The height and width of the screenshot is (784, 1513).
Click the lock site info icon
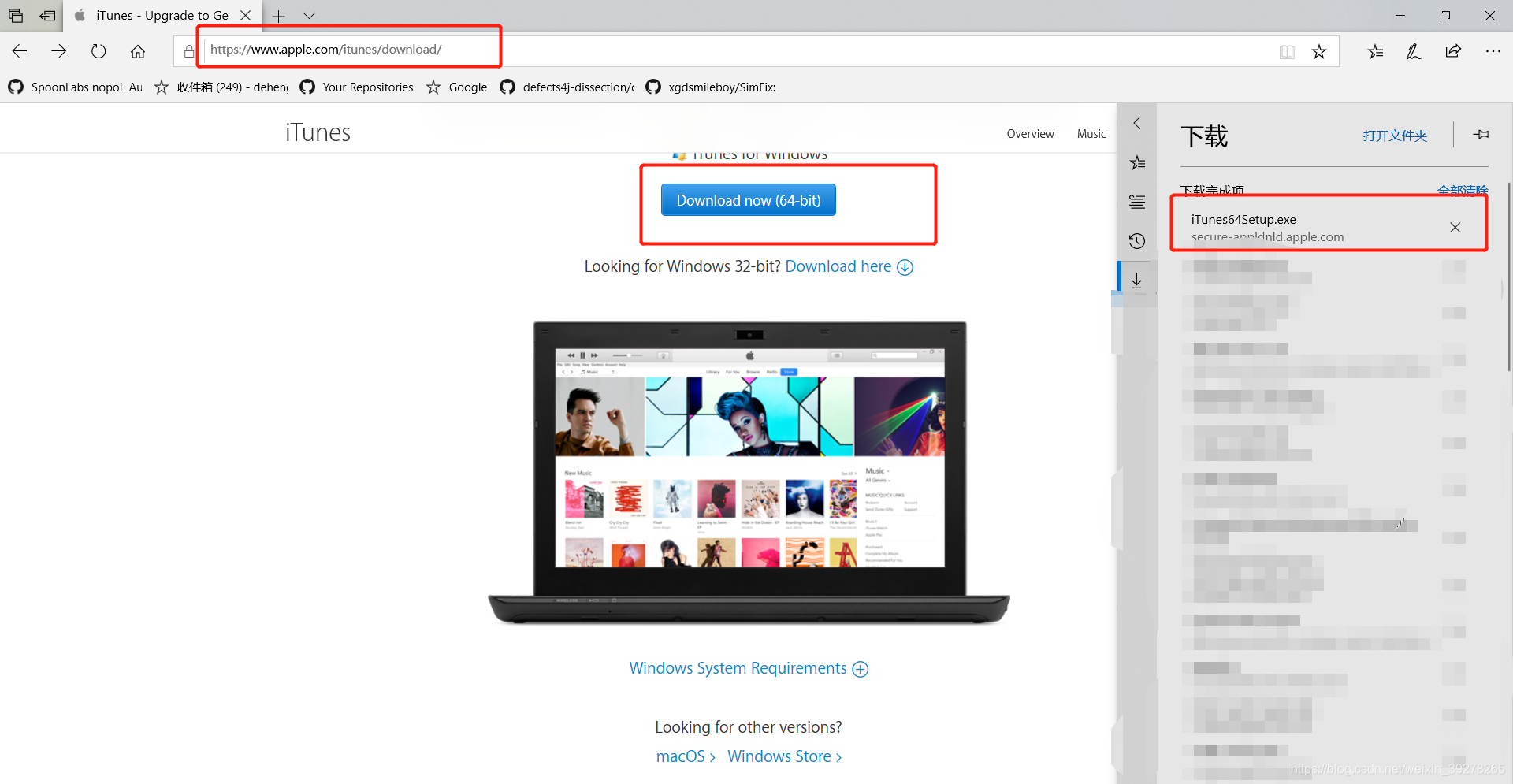tap(189, 51)
